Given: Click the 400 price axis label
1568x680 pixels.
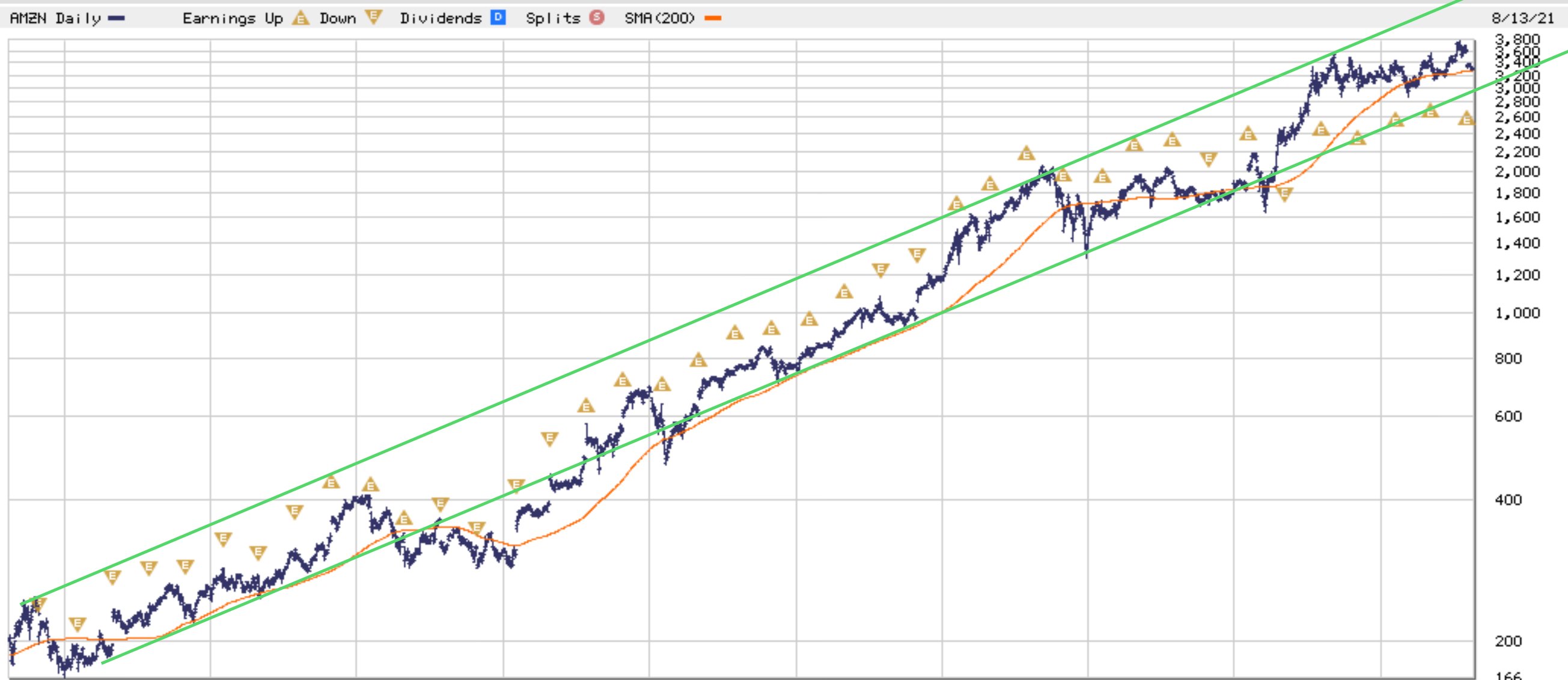Looking at the screenshot, I should point(1508,500).
